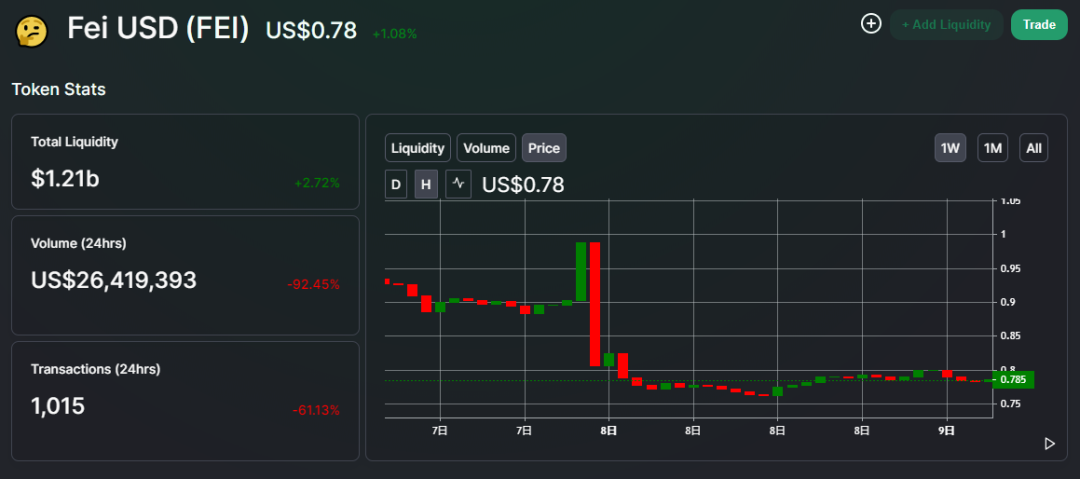This screenshot has height=479, width=1080.
Task: Click the Add Liquidity button
Action: [946, 25]
